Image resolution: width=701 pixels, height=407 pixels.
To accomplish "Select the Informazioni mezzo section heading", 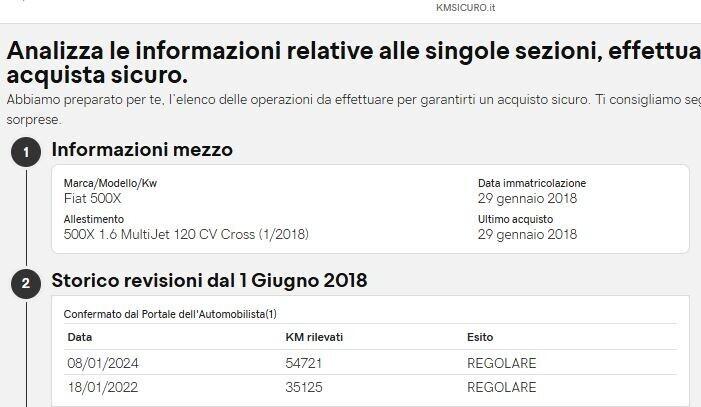I will [x=142, y=150].
